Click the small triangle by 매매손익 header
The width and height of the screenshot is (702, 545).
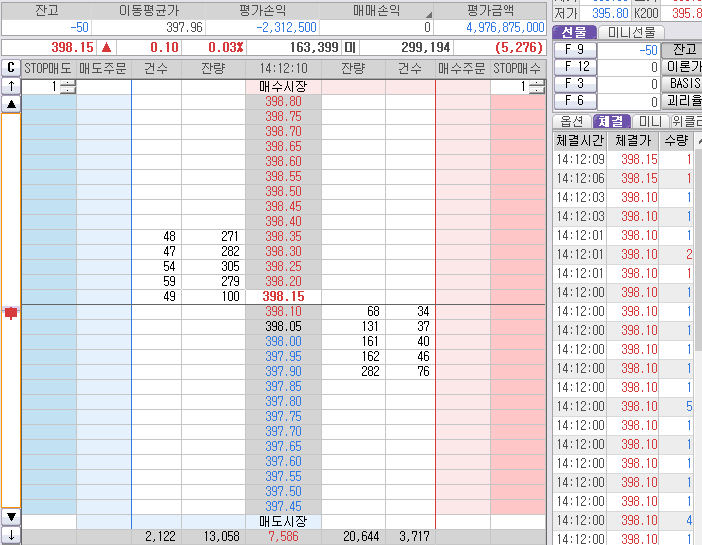point(428,15)
